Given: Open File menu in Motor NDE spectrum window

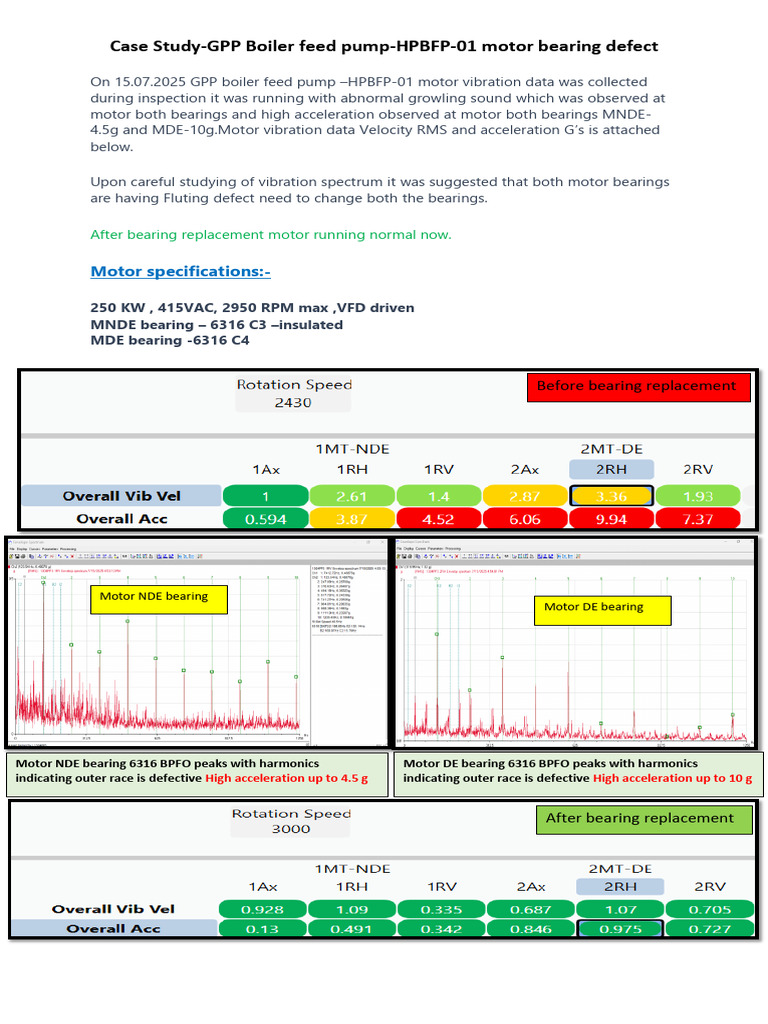Looking at the screenshot, I should 12,549.
